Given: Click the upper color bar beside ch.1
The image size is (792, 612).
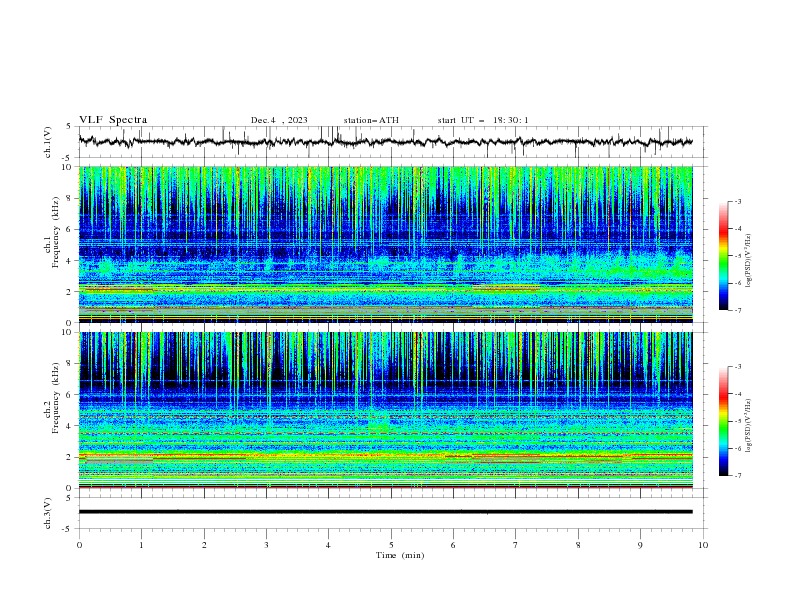Looking at the screenshot, I should click(x=723, y=256).
